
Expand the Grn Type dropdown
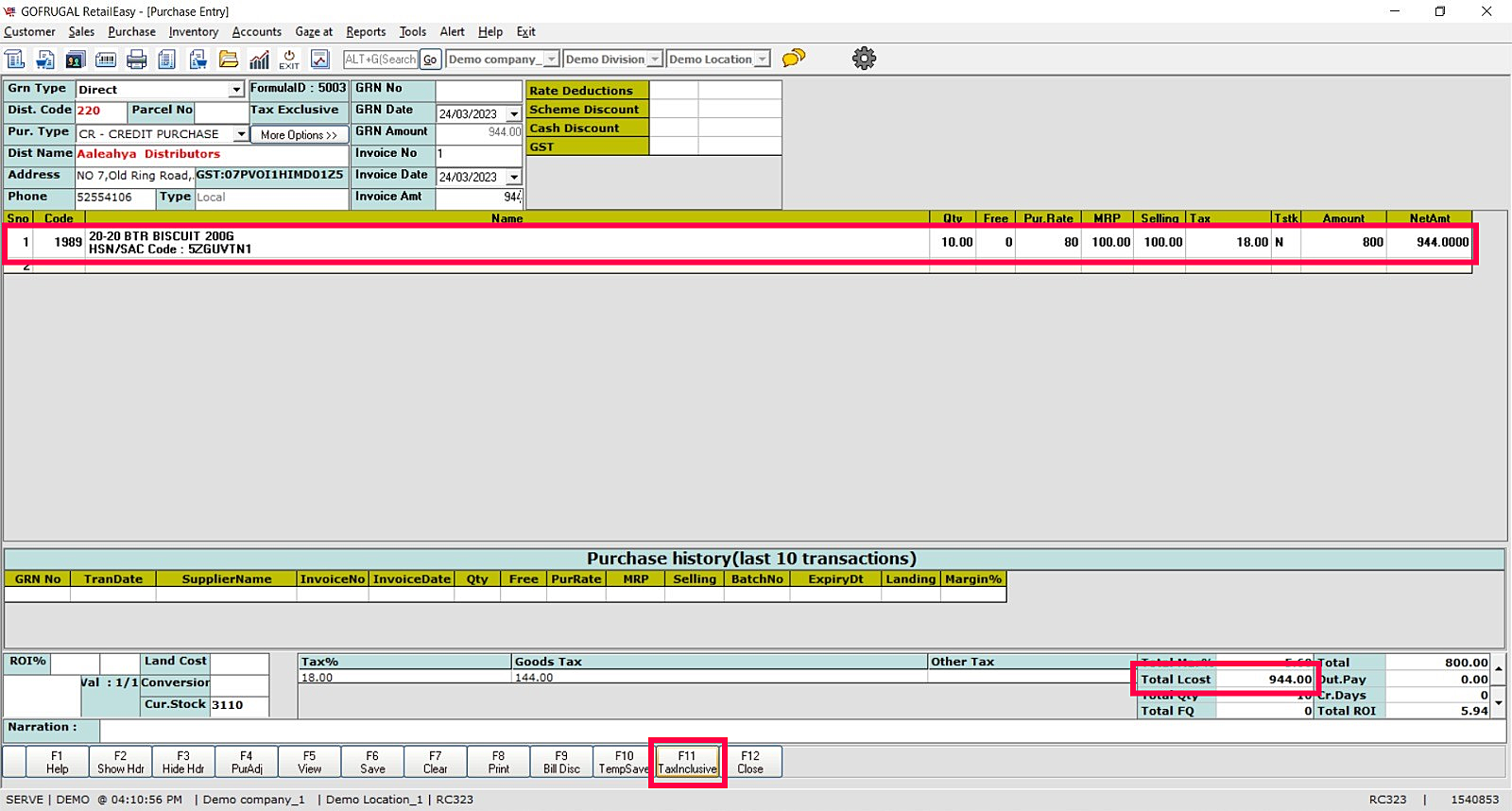click(237, 90)
